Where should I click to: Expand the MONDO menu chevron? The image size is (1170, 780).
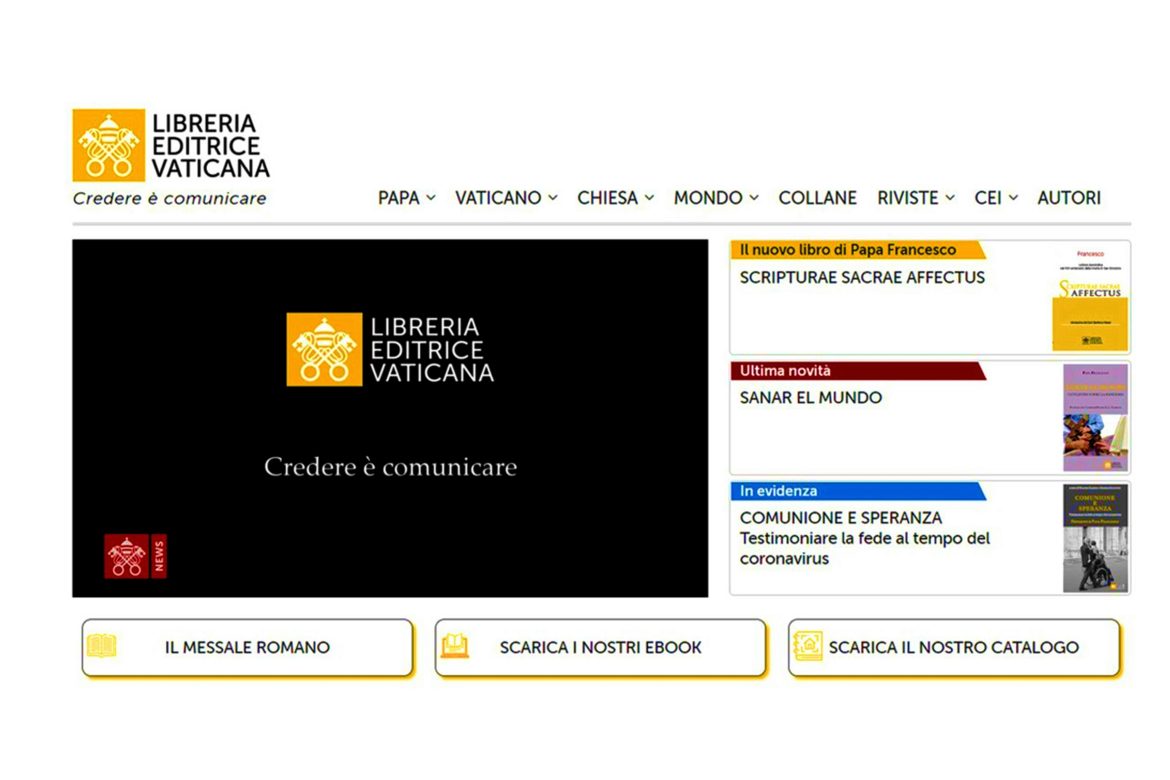pyautogui.click(x=754, y=198)
